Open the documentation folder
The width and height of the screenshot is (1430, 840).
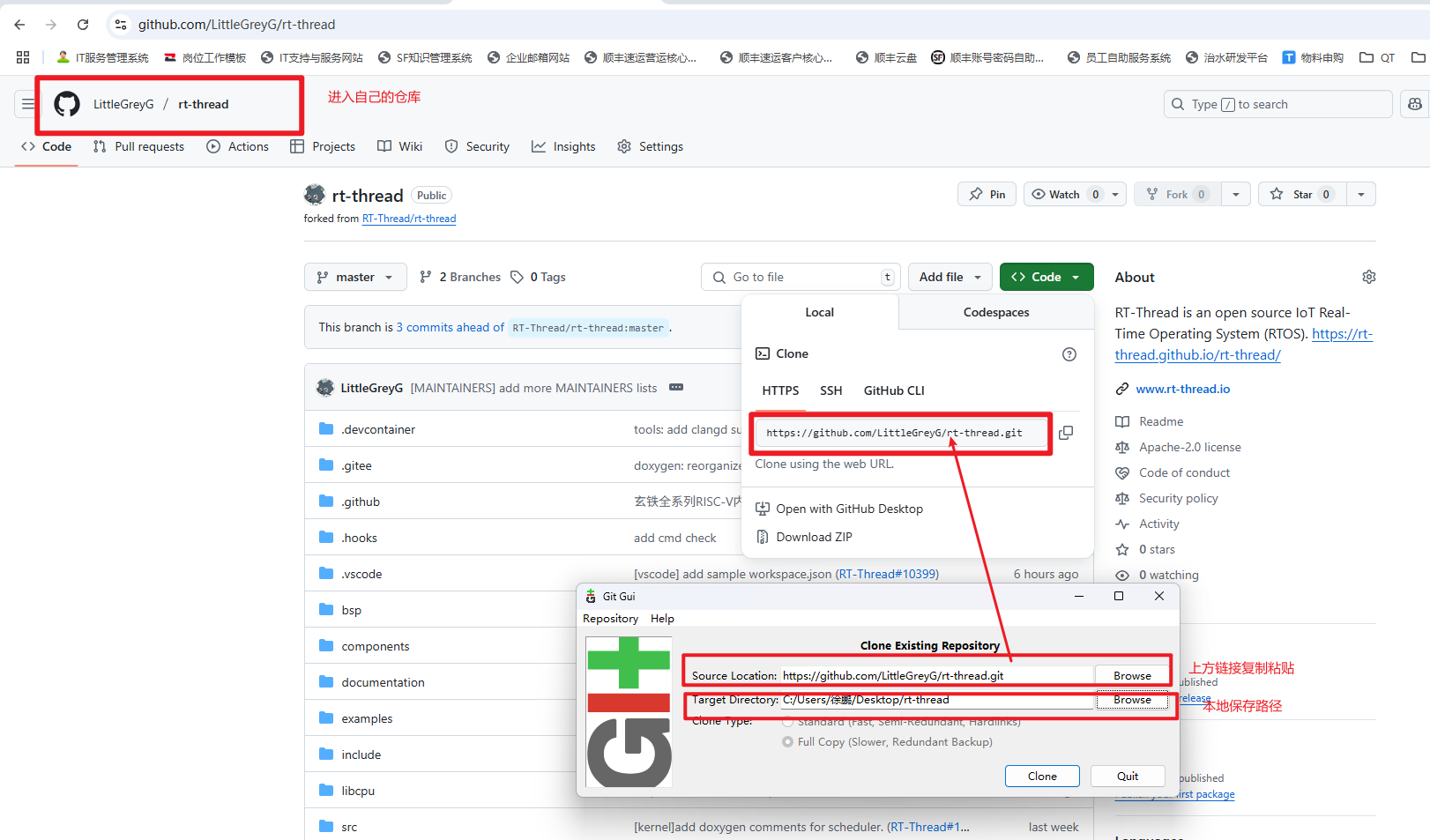pos(384,682)
